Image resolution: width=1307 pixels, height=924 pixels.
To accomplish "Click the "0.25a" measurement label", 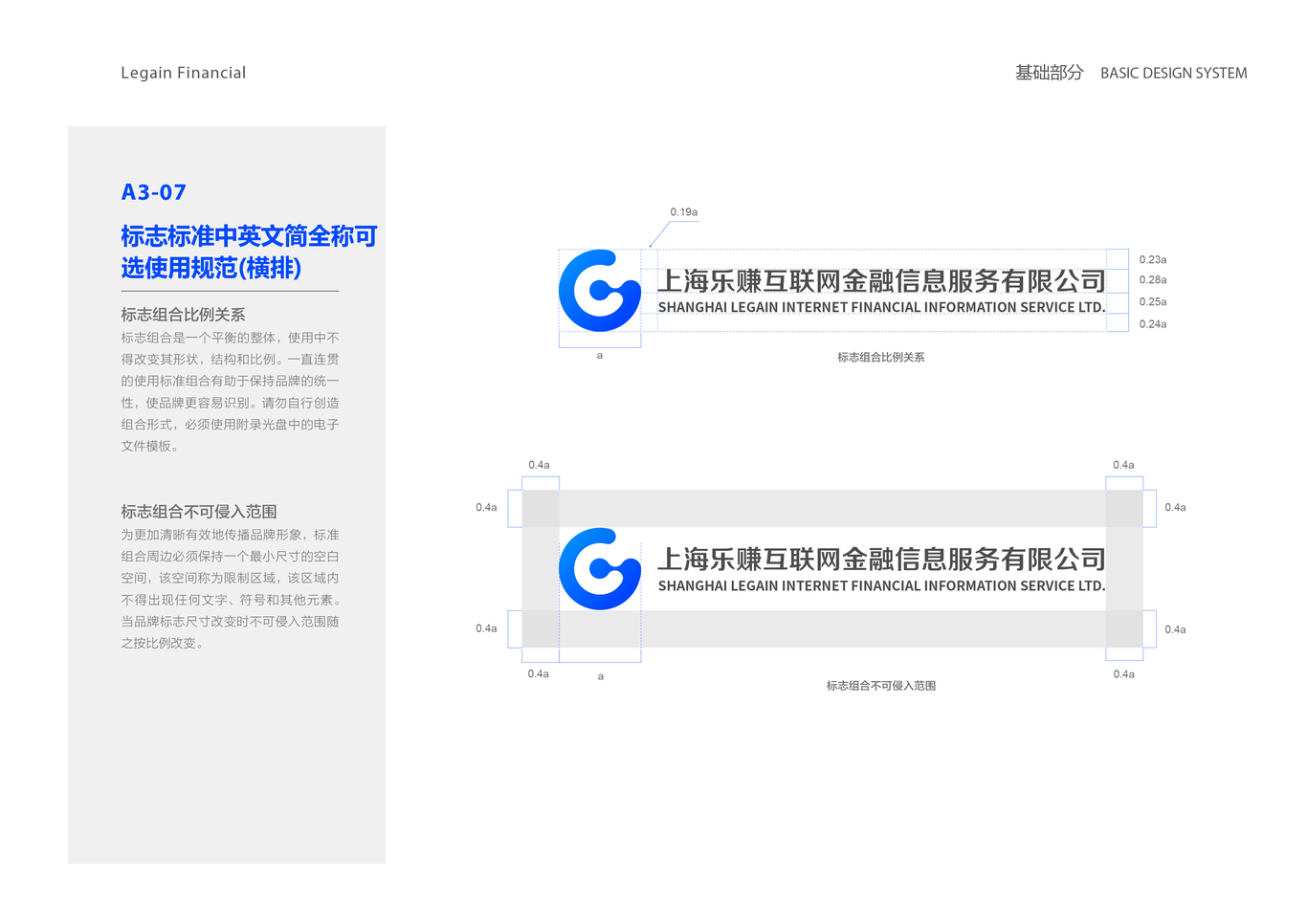I will pos(1152,301).
